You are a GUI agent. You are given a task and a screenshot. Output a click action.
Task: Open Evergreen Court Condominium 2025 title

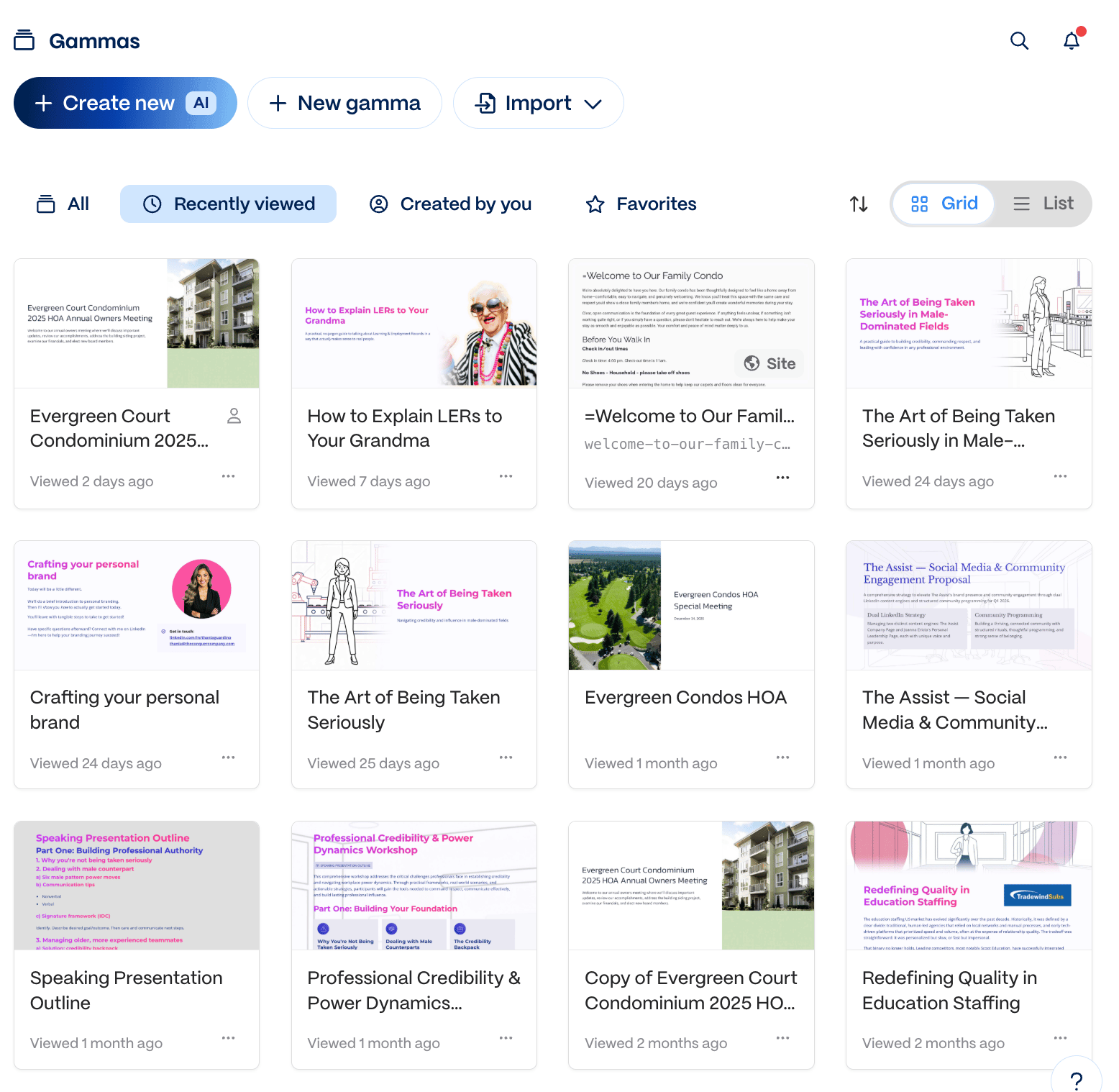119,428
